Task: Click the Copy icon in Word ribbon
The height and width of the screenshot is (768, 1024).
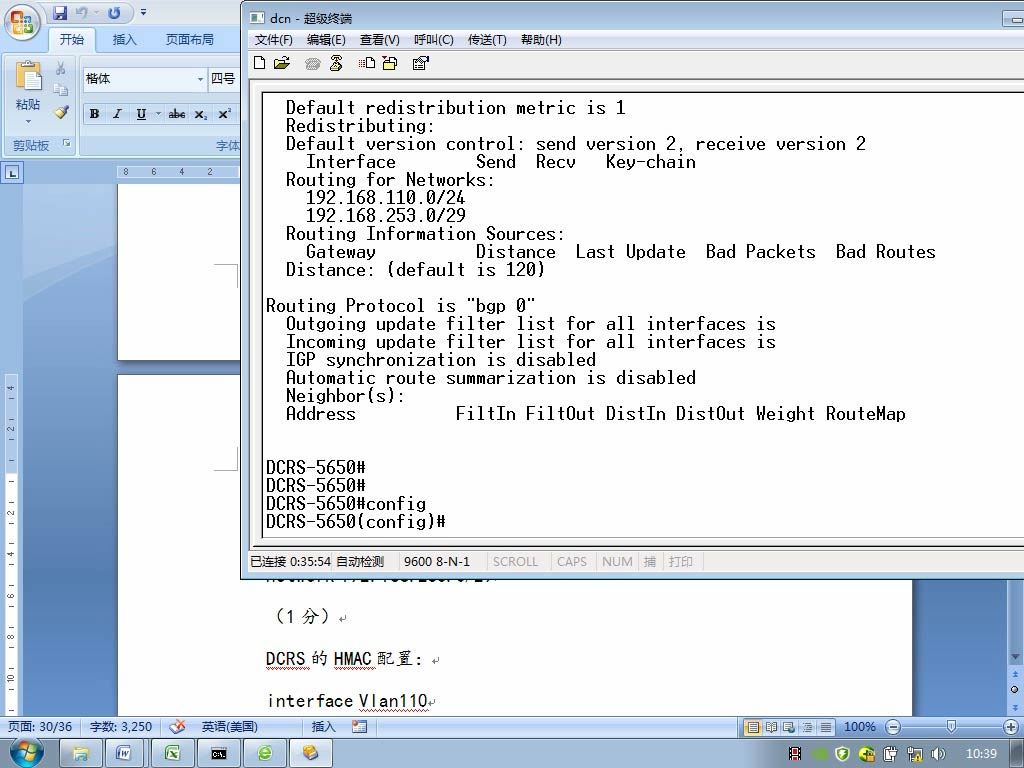Action: [61, 90]
